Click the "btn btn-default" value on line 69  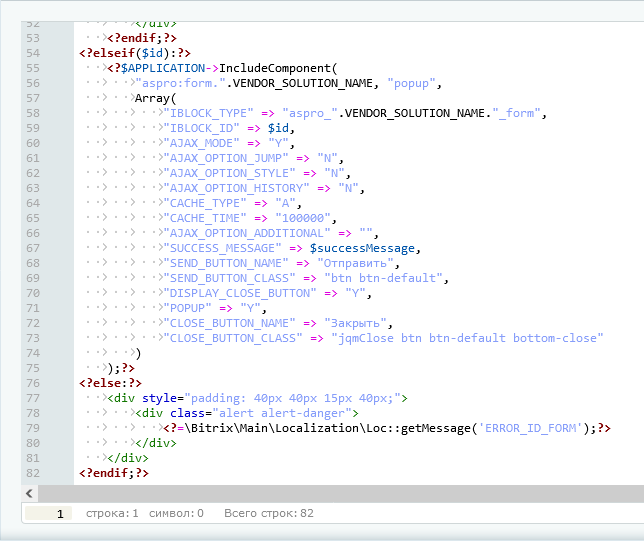[x=384, y=278]
